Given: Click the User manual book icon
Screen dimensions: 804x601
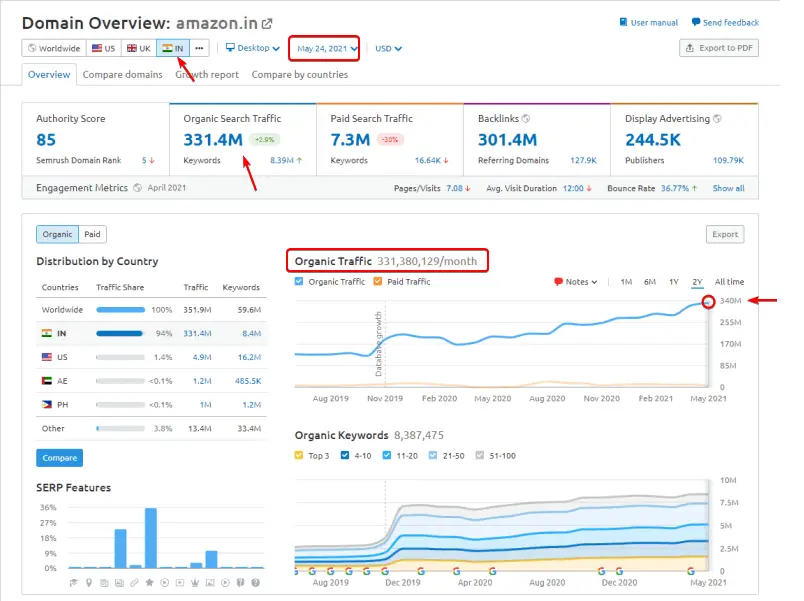Looking at the screenshot, I should click(624, 23).
